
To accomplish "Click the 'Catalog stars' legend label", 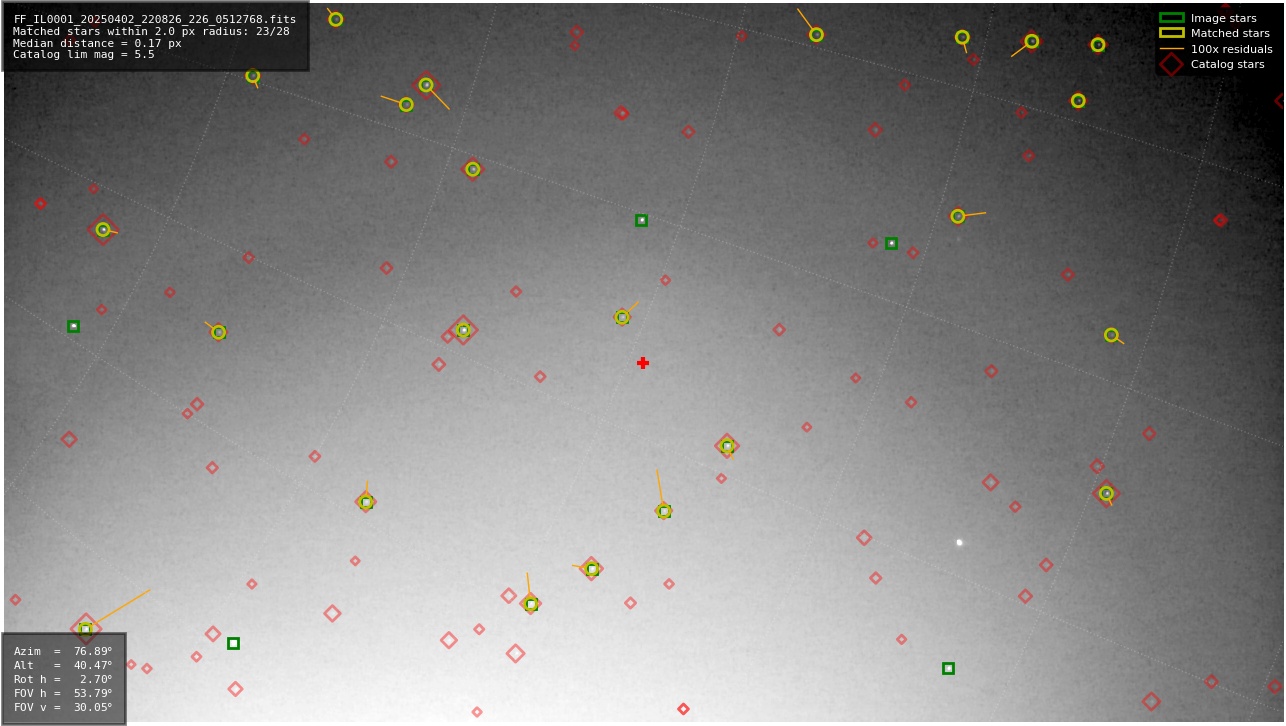I will tap(1227, 64).
